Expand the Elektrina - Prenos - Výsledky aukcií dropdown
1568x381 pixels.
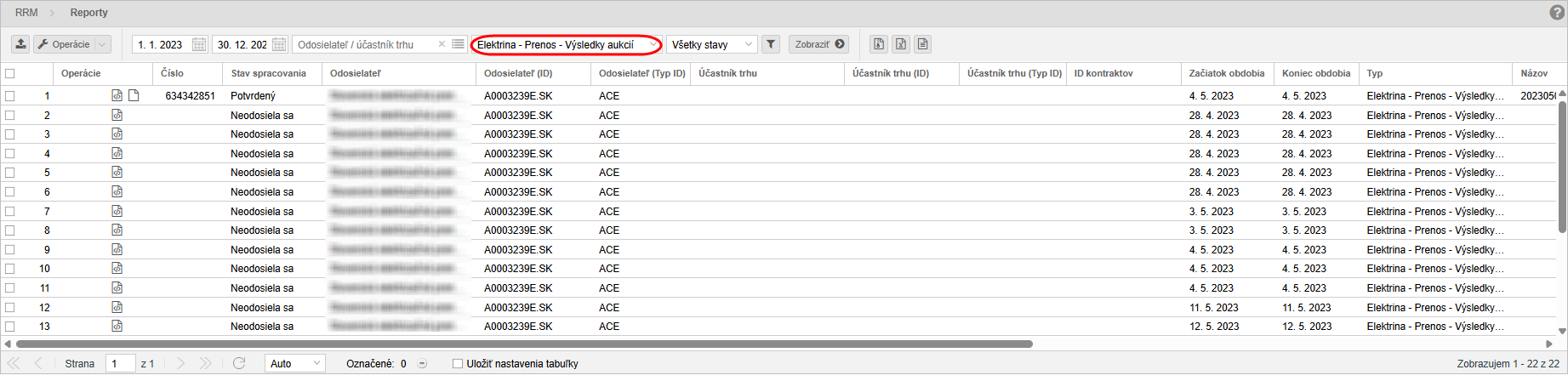pyautogui.click(x=653, y=44)
